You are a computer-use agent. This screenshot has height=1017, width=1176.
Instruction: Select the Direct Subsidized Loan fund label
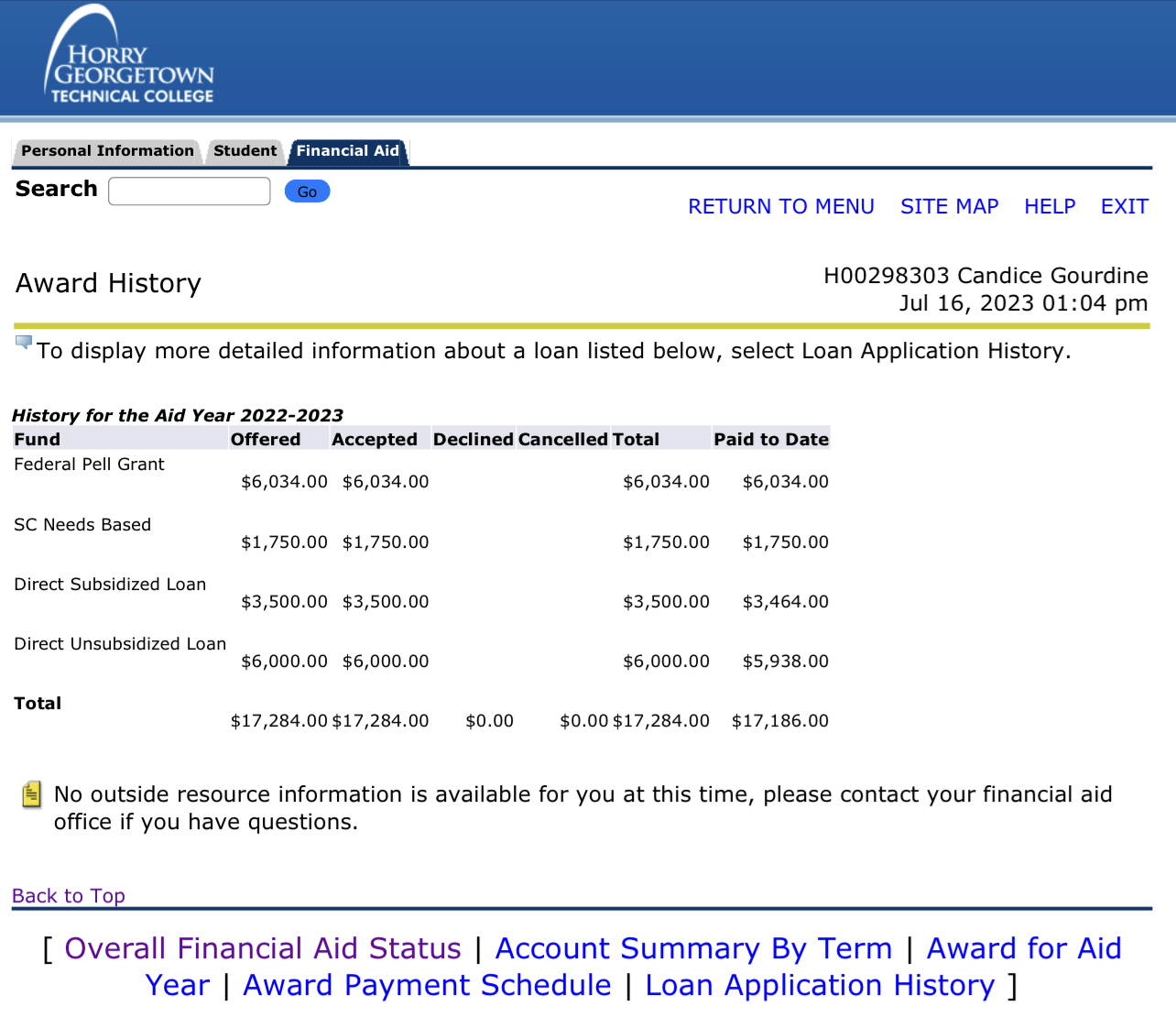(110, 585)
